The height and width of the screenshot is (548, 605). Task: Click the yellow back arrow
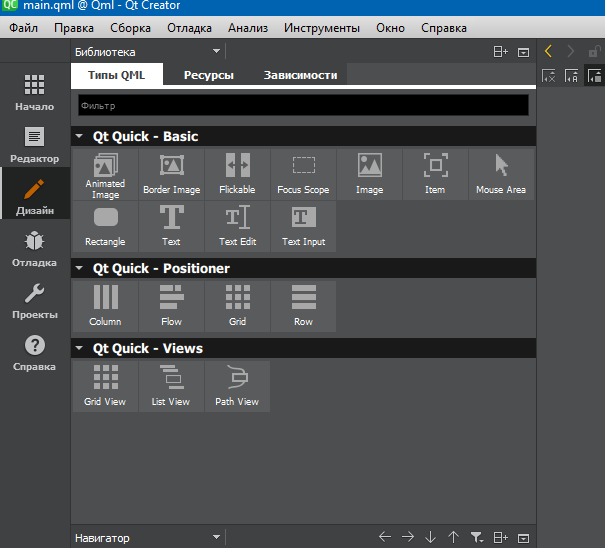pyautogui.click(x=549, y=51)
